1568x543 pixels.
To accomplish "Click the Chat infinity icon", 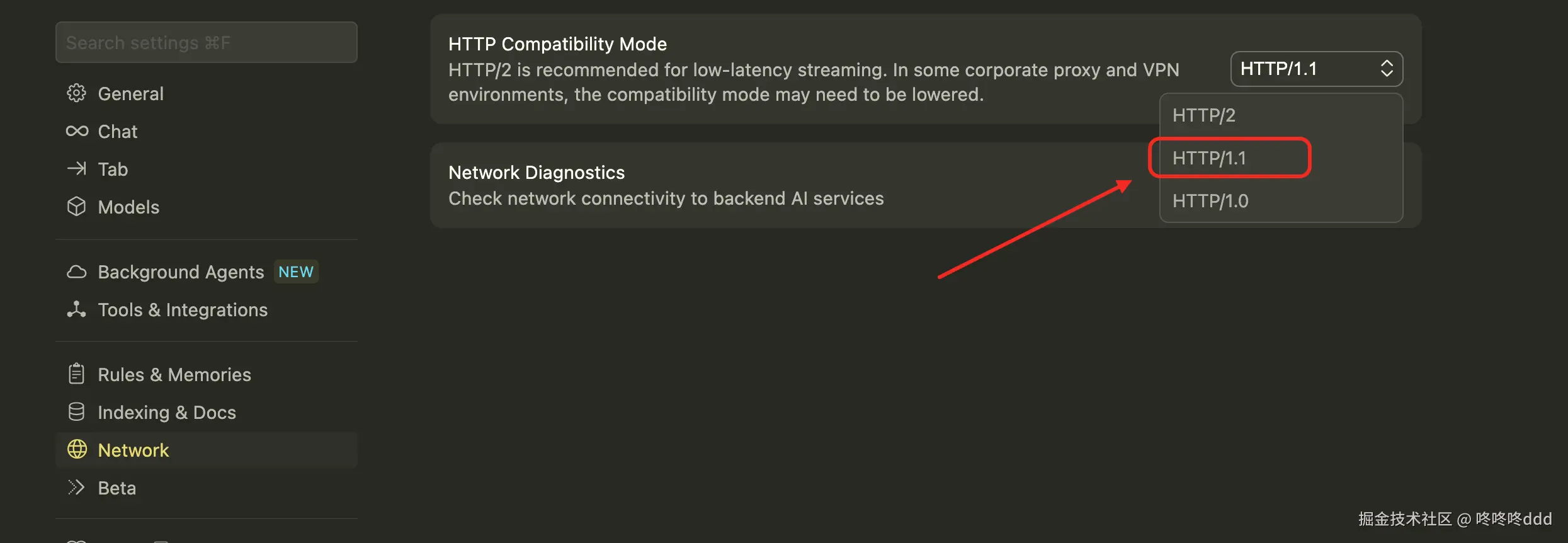I will click(77, 131).
